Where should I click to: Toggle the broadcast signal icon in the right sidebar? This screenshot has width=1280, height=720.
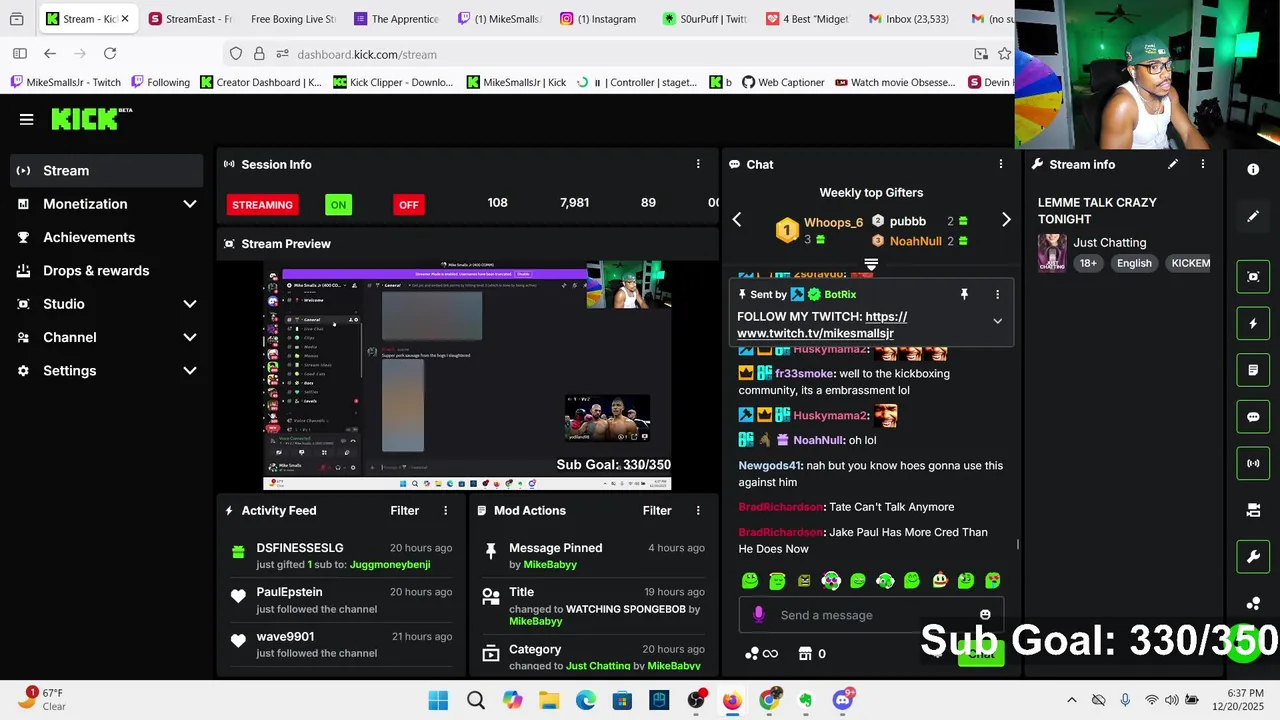(x=1253, y=463)
